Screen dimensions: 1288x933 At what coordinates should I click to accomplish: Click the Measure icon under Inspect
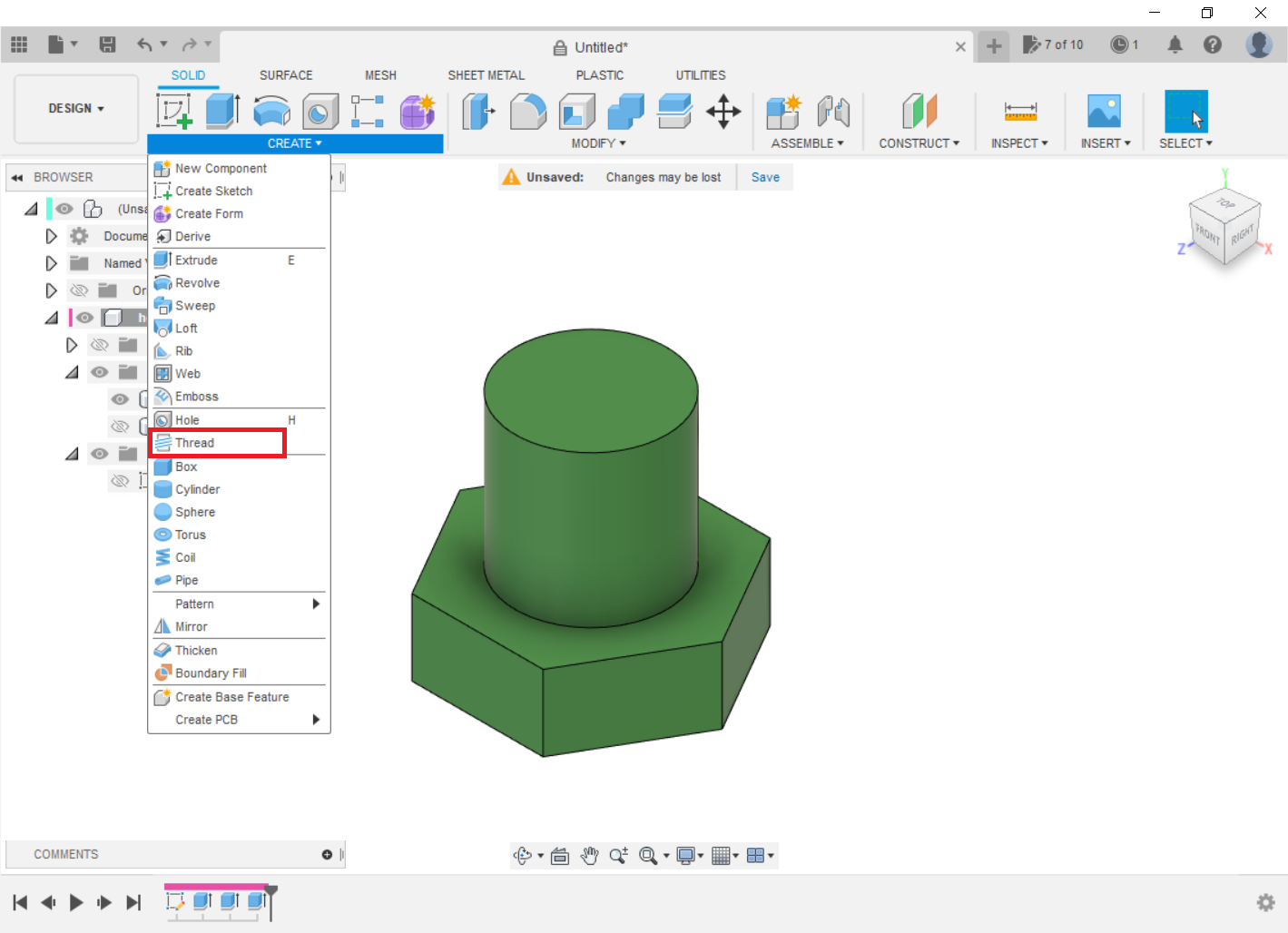tap(1020, 112)
